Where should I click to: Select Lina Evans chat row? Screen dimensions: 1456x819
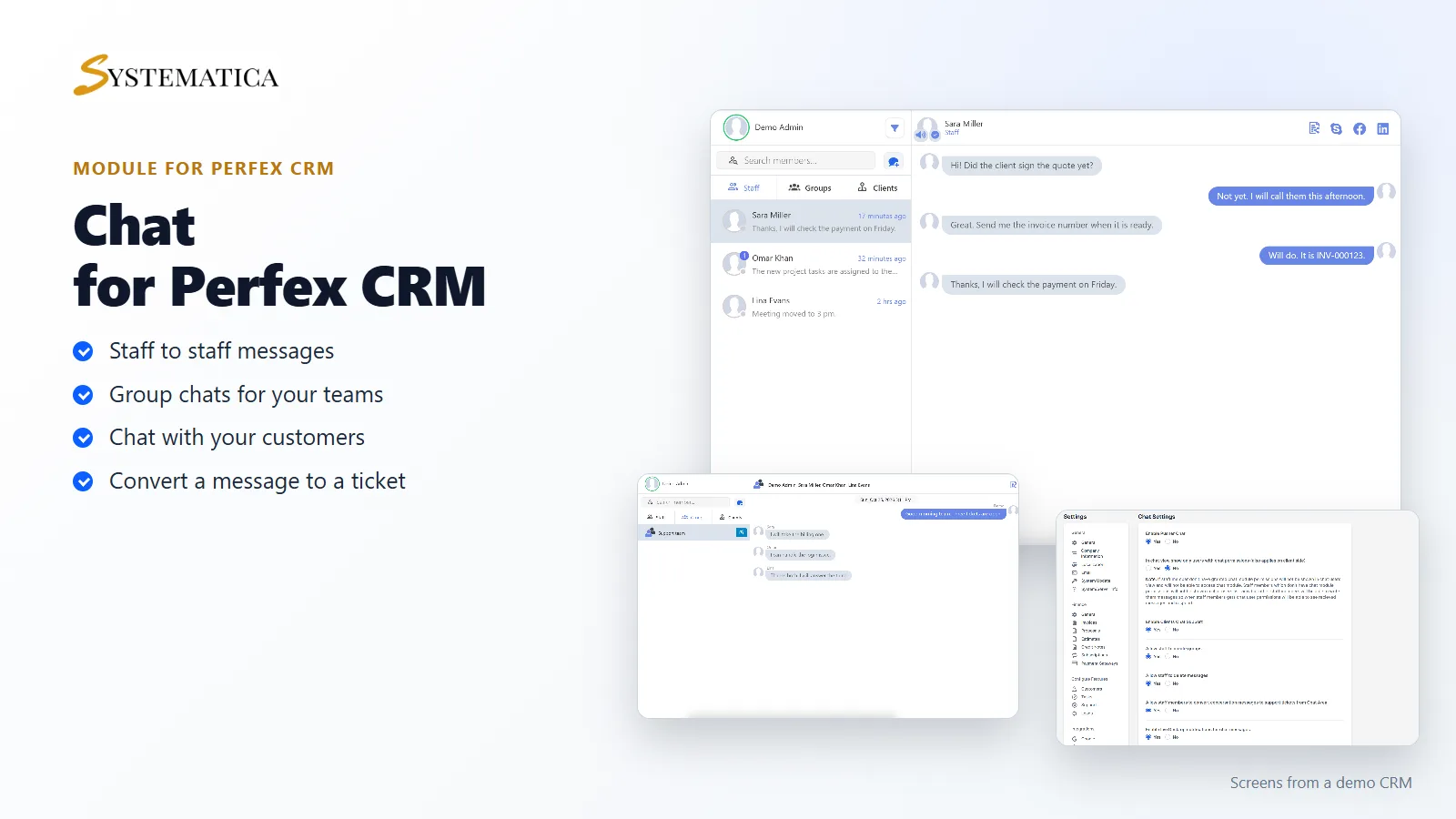coord(811,307)
